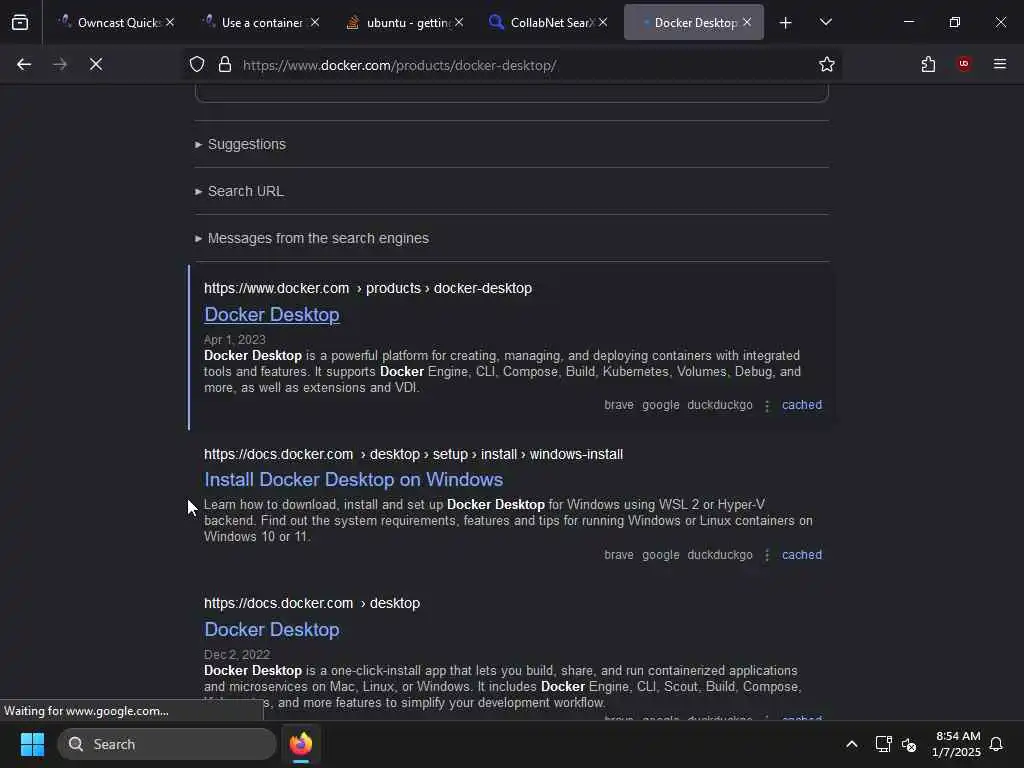Expand Messages from the search engines
The image size is (1024, 768).
(312, 238)
